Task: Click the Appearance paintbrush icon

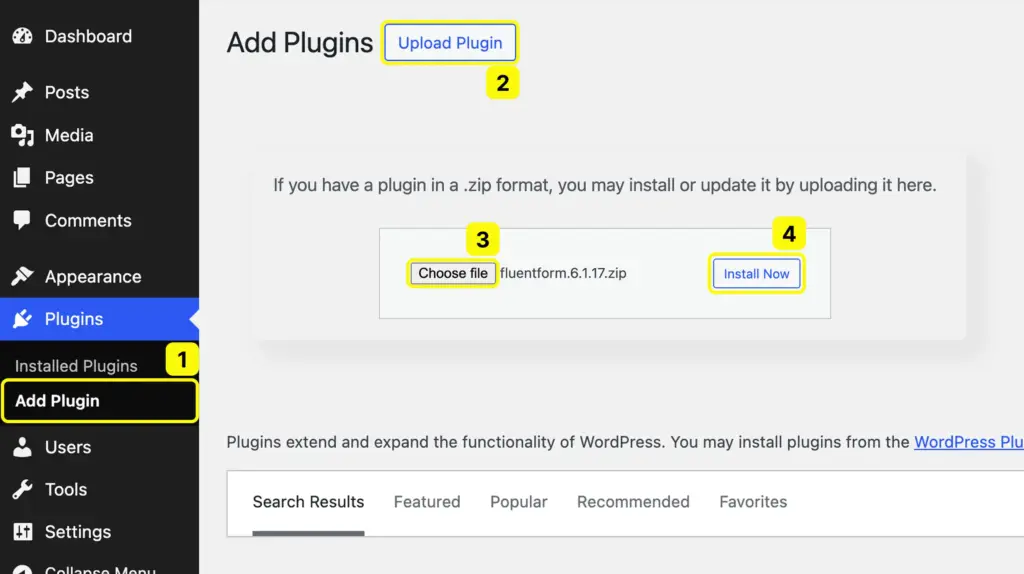Action: [x=22, y=276]
